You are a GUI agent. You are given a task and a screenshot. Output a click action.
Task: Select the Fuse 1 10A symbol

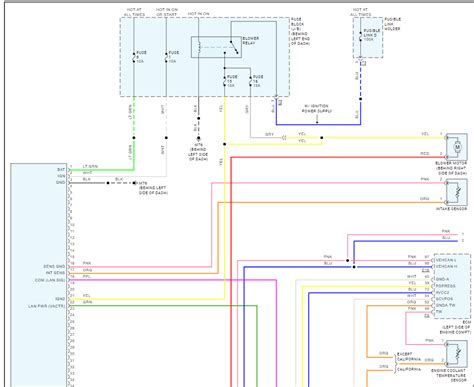pyautogui.click(x=166, y=57)
